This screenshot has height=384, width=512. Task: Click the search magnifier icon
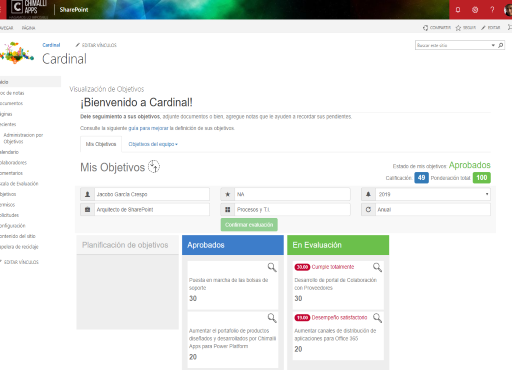[500, 45]
